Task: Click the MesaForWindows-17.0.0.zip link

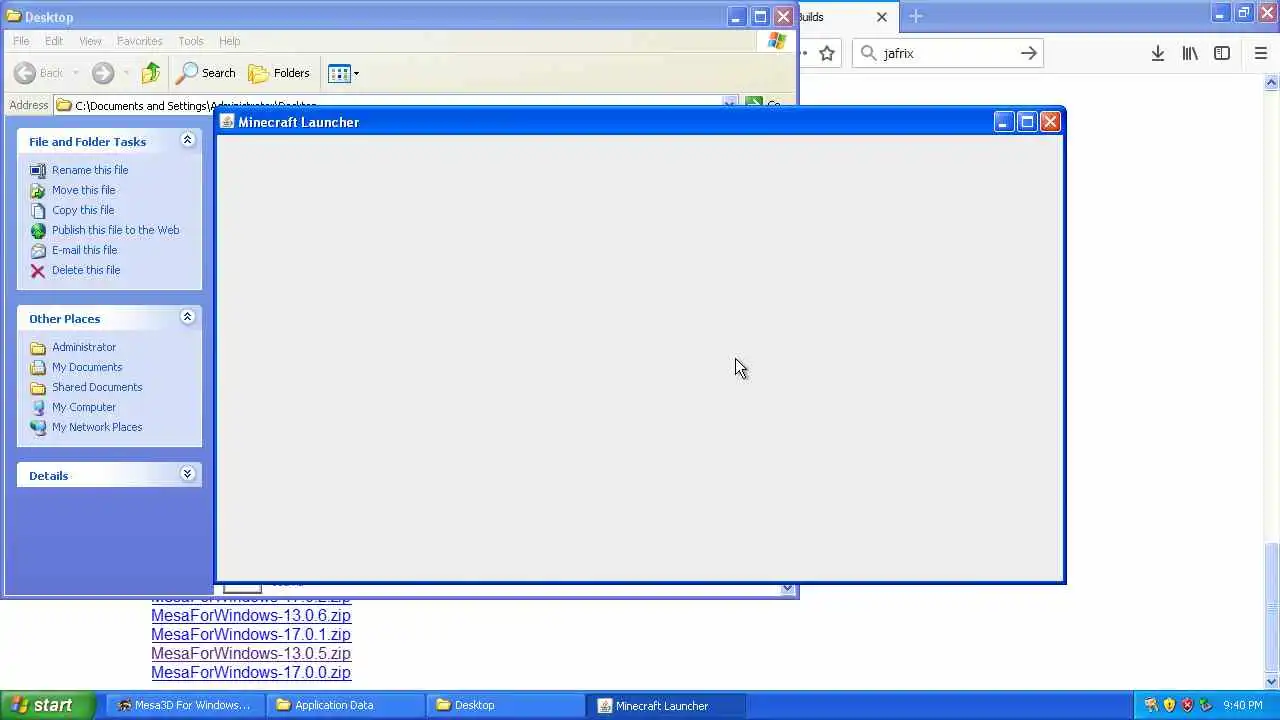Action: point(251,673)
